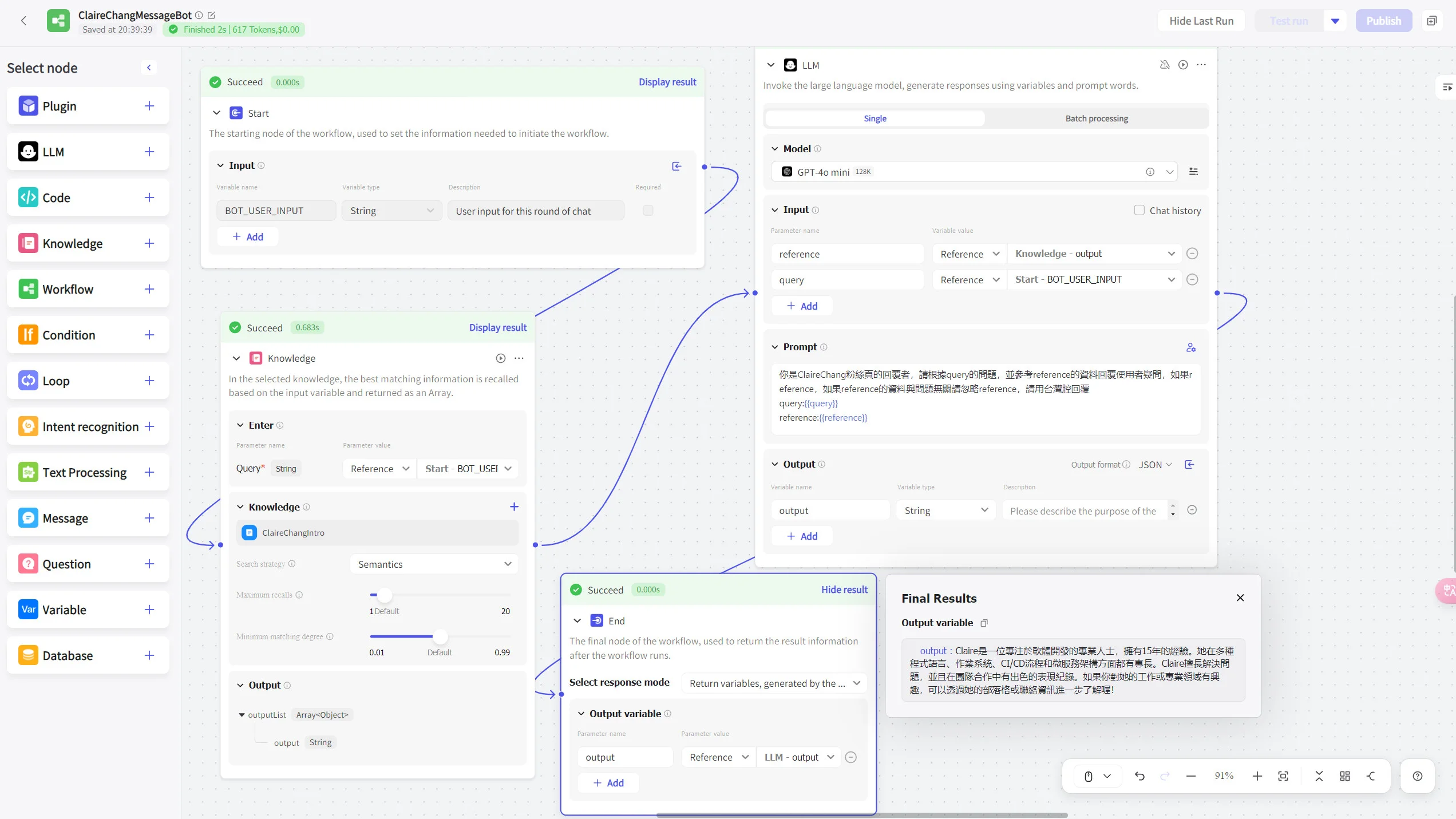Viewport: 1456px width, 819px height.
Task: Switch to the Batch processing tab
Action: tap(1097, 118)
